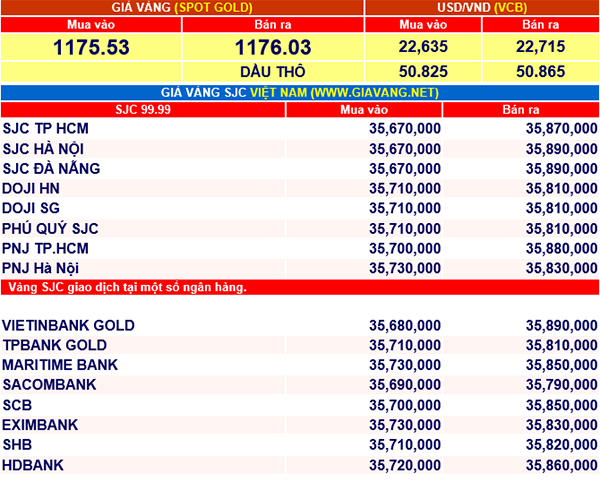This screenshot has height=482, width=600.
Task: Click the PNJ TP.HCM row label
Action: [x=46, y=248]
